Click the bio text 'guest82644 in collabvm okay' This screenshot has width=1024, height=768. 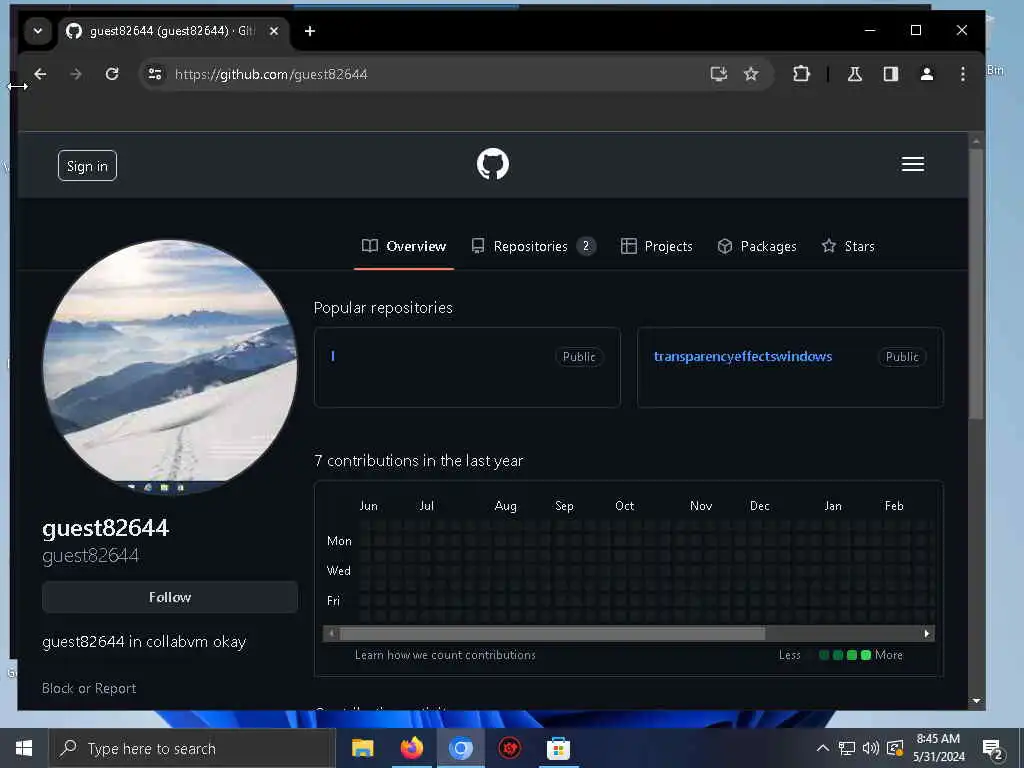[144, 642]
